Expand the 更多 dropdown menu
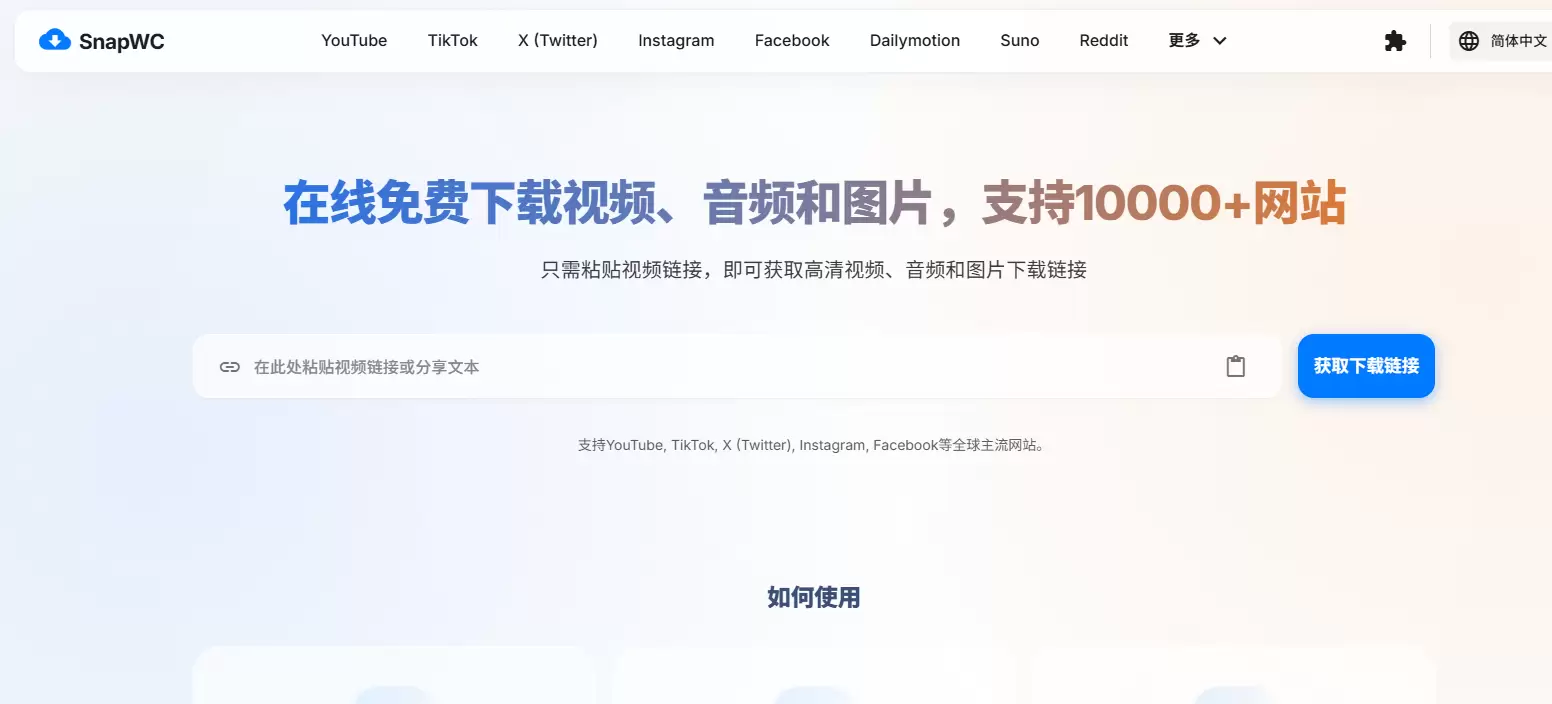Image resolution: width=1552 pixels, height=704 pixels. pyautogui.click(x=1197, y=41)
